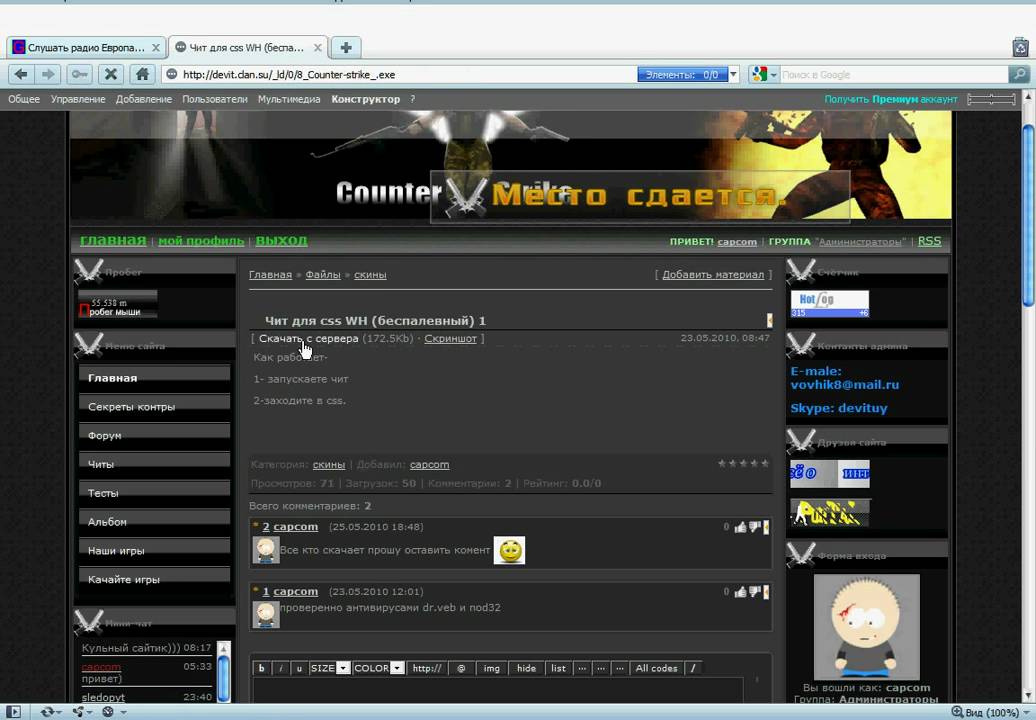1036x720 pixels.
Task: Expand the address bar history dropdown arrow
Action: point(733,75)
